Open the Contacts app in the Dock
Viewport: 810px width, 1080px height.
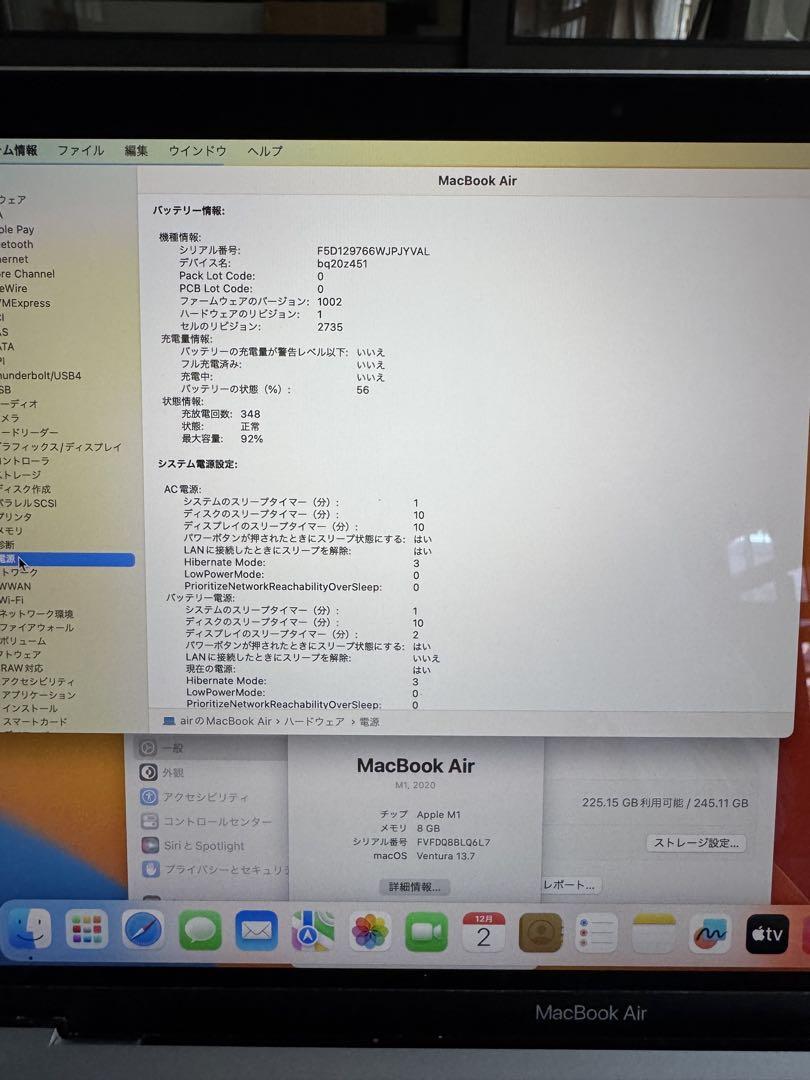(x=541, y=933)
